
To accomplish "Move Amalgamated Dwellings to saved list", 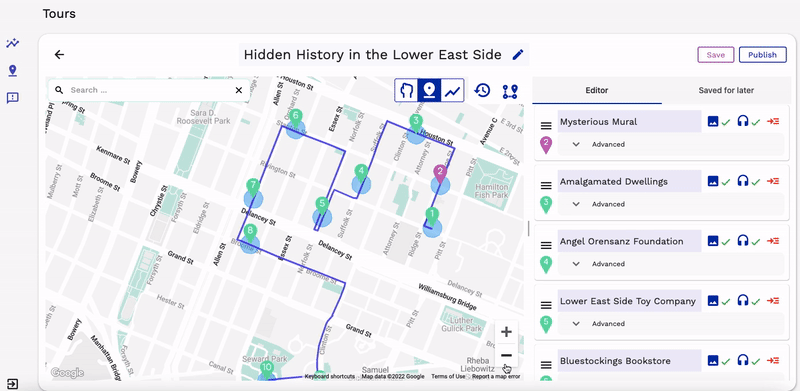I will coord(773,181).
